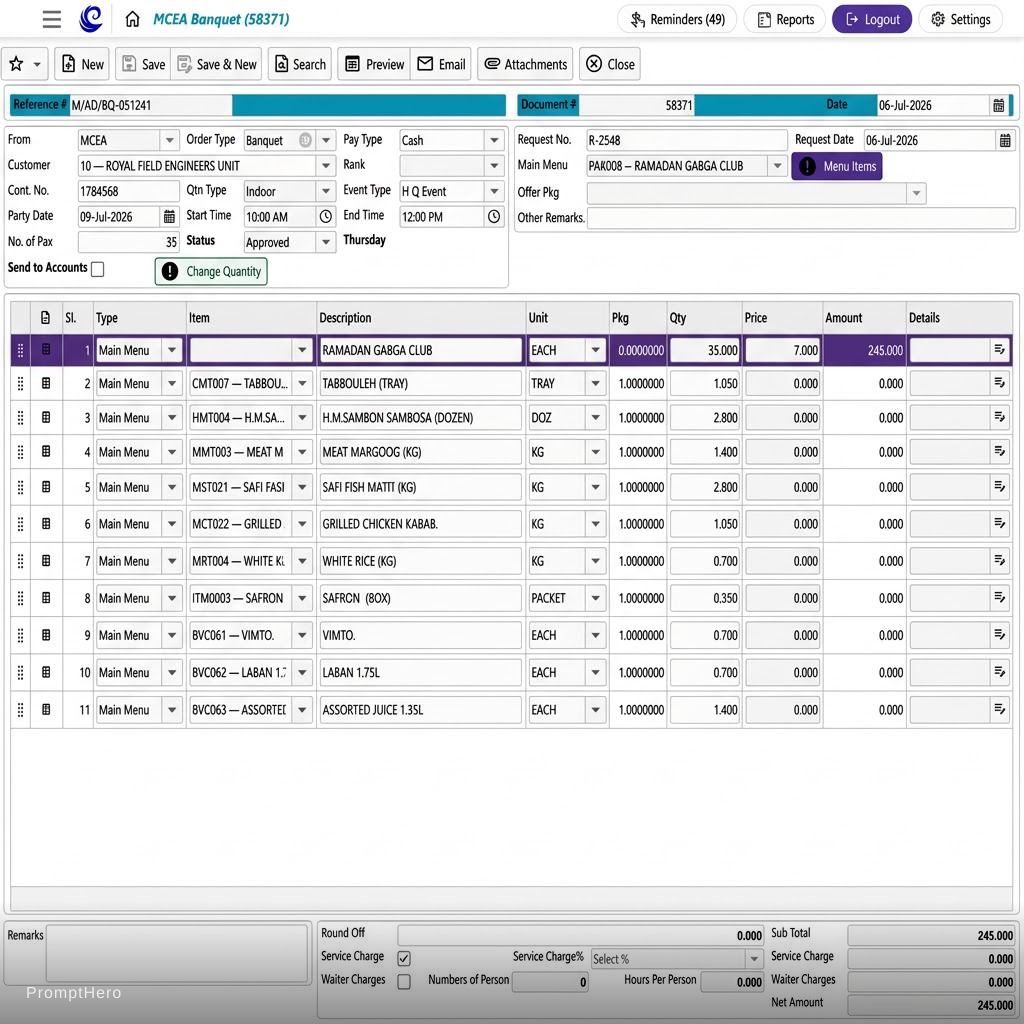Click the row grid icon for GRILLED CHICKEN KABAB
The image size is (1024, 1024).
pyautogui.click(x=46, y=524)
